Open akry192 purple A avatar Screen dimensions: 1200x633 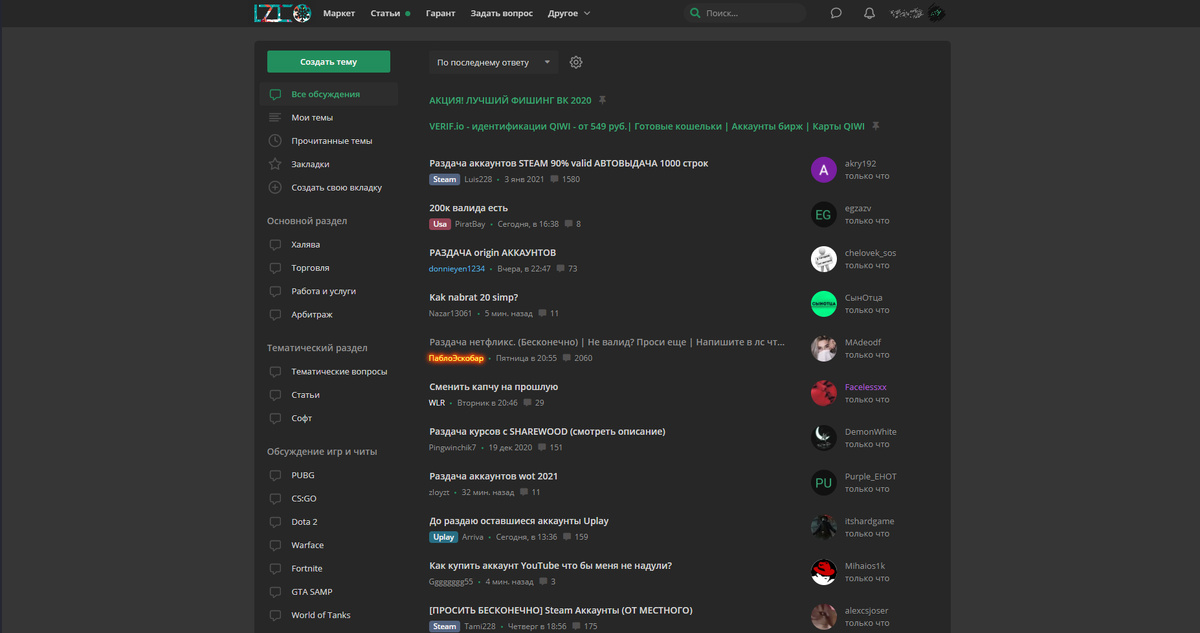point(823,169)
